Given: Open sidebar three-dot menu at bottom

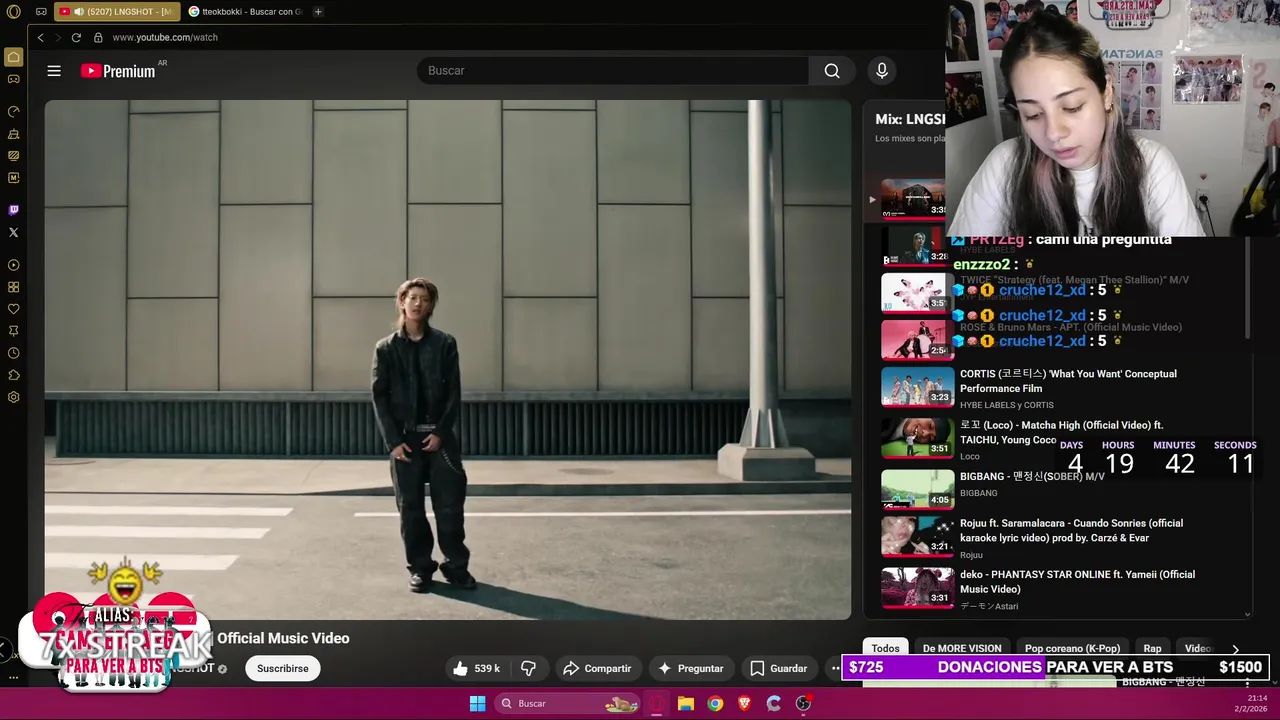Looking at the screenshot, I should point(13,677).
